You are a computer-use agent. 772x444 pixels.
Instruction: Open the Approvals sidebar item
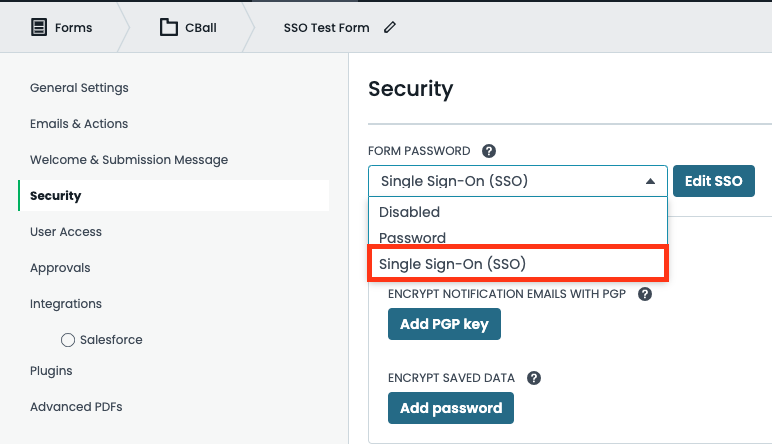pos(60,268)
